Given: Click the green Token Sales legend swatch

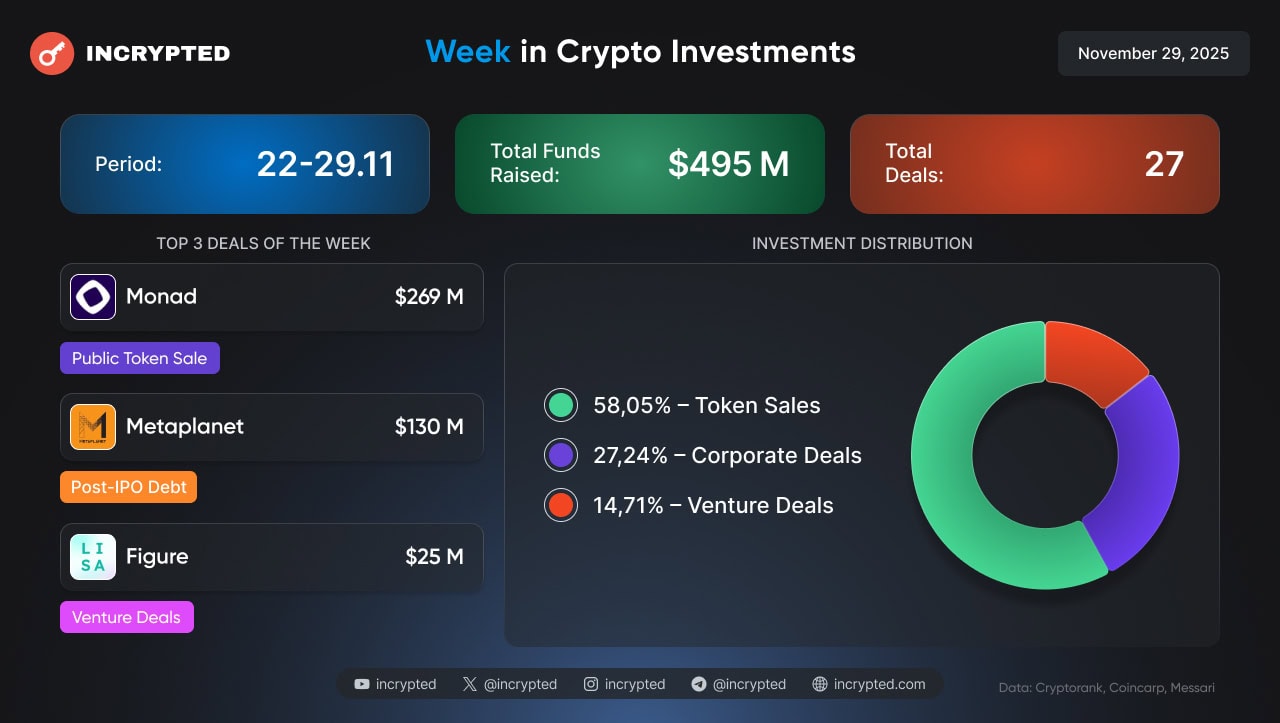Looking at the screenshot, I should [x=561, y=405].
